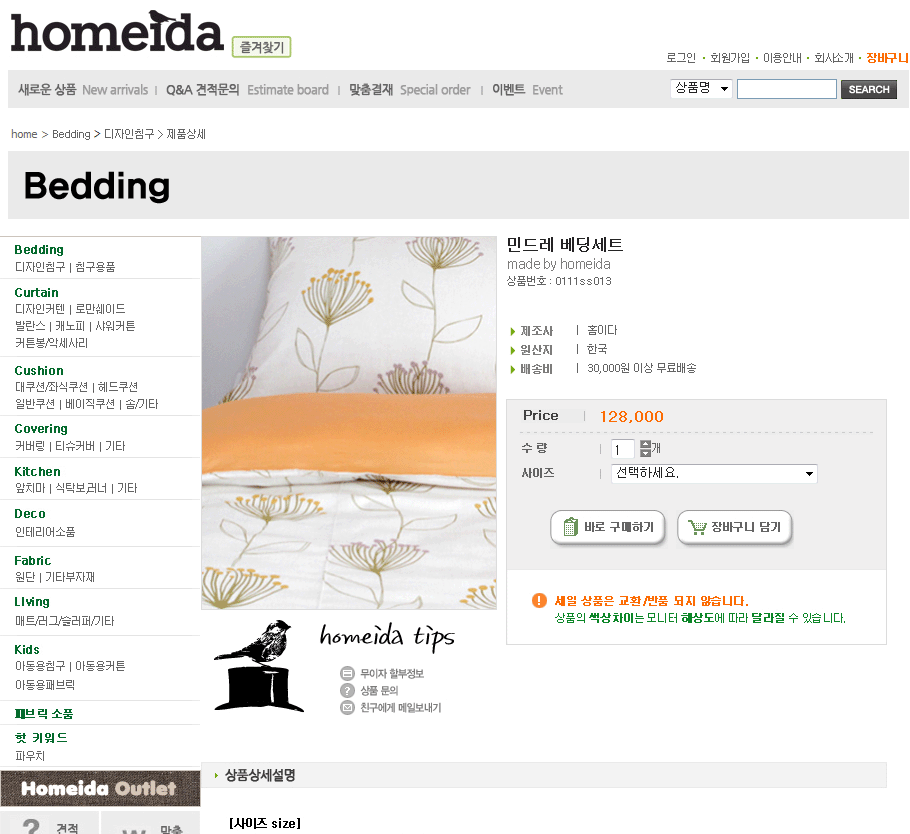Open the 사이즈 선택하세요 dropdown
Viewport: 910px width, 834px height.
click(714, 474)
